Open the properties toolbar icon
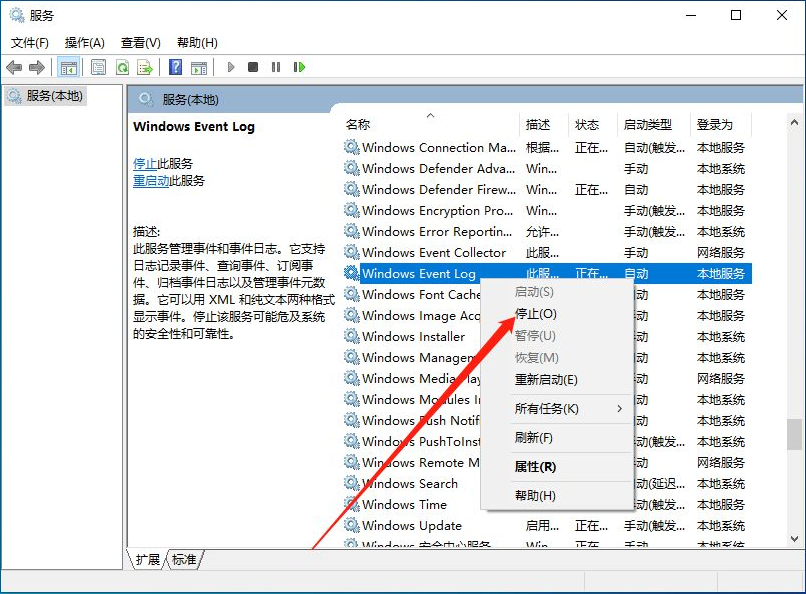 point(97,67)
